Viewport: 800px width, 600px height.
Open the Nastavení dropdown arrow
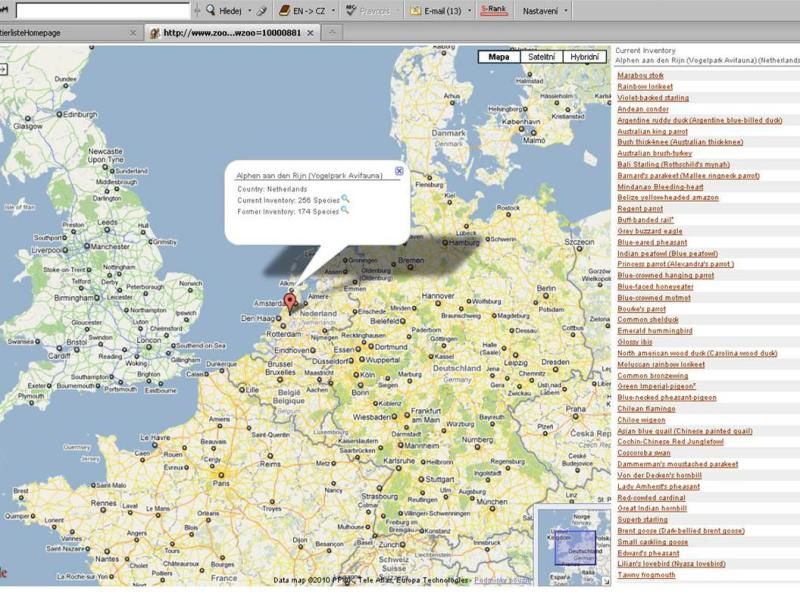(566, 11)
